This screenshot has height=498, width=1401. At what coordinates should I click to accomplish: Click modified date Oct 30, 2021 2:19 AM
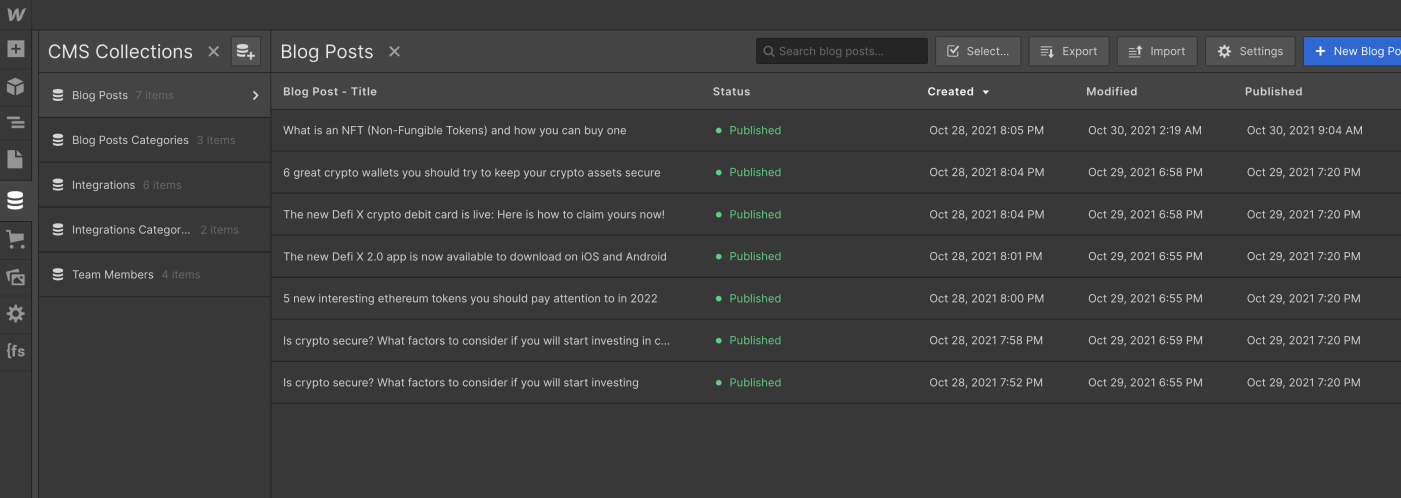tap(1145, 130)
